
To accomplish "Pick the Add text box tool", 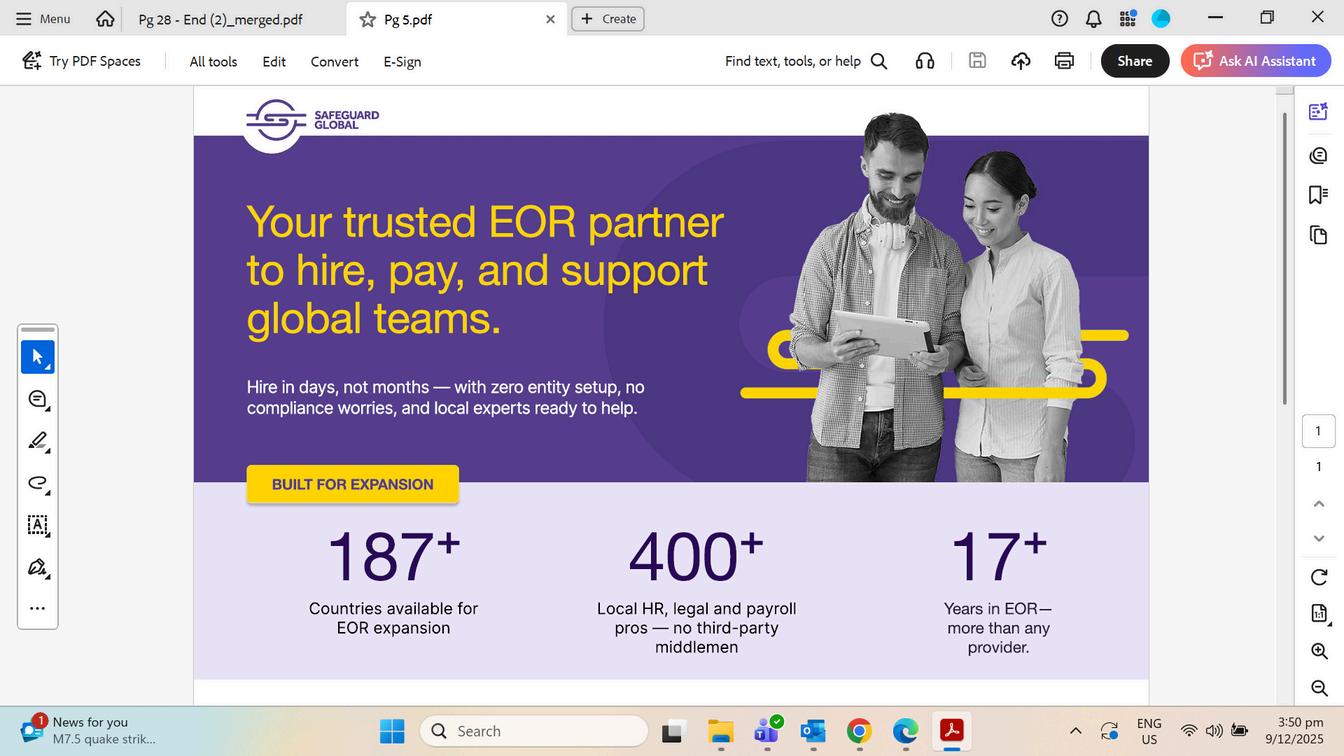I will coord(38,525).
